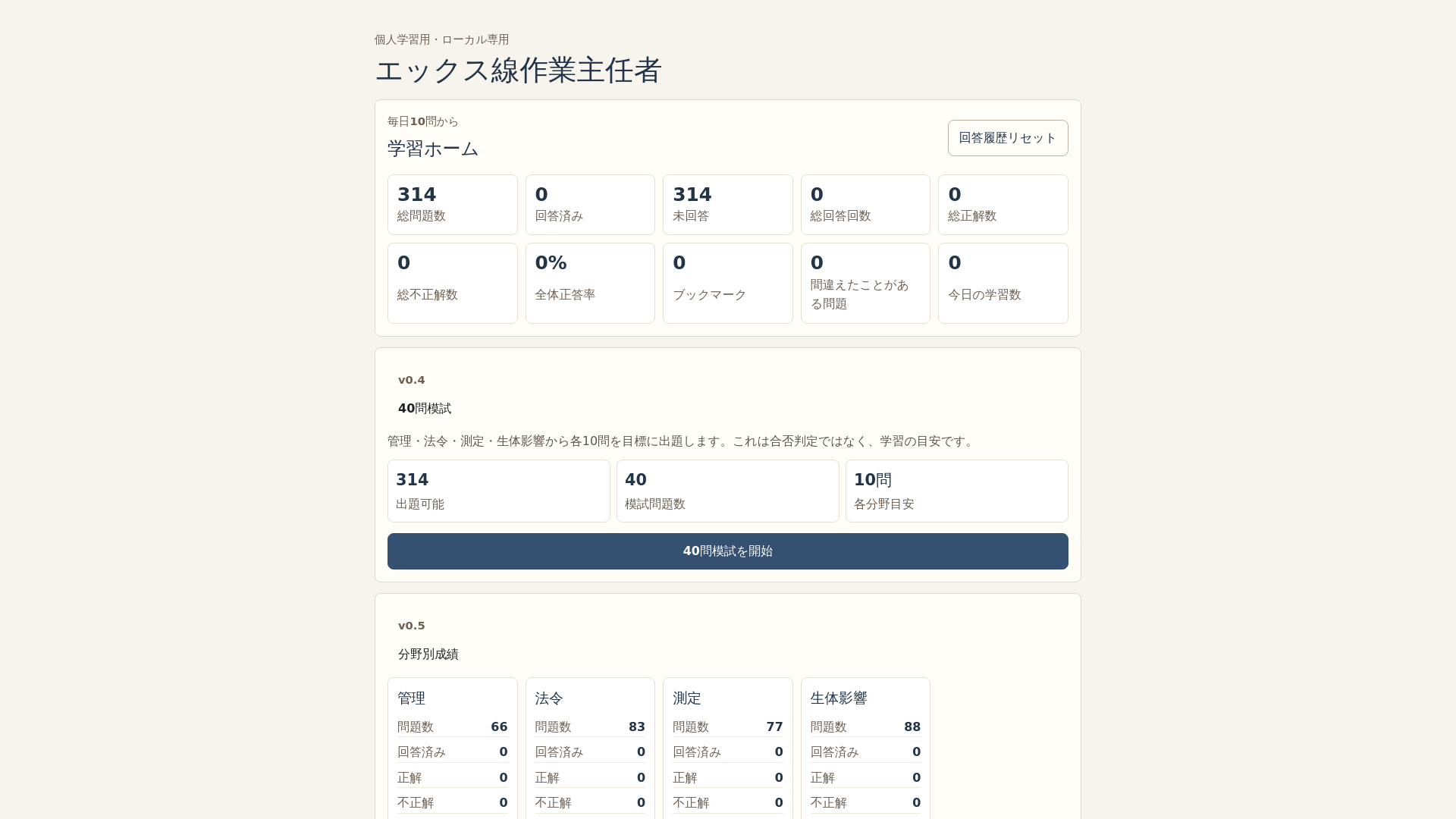Click the v0.4 version label
The image size is (1456, 819).
pos(412,380)
